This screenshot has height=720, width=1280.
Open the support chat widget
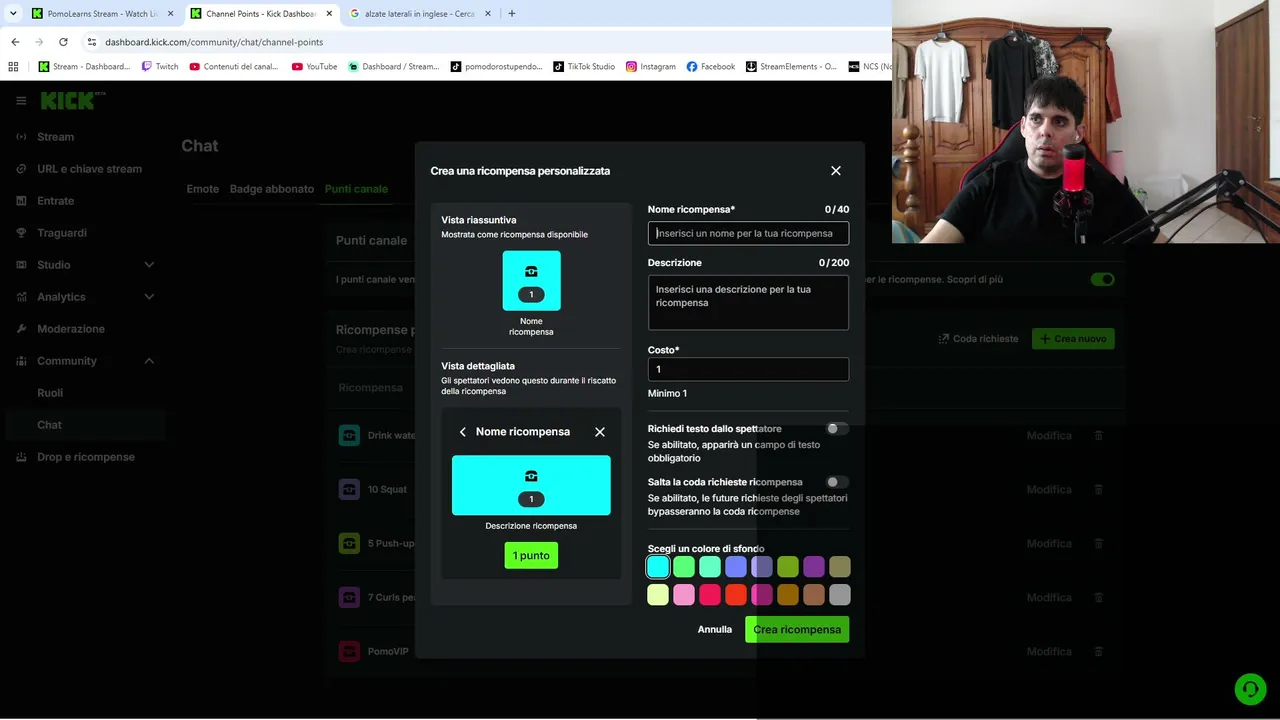(1249, 689)
